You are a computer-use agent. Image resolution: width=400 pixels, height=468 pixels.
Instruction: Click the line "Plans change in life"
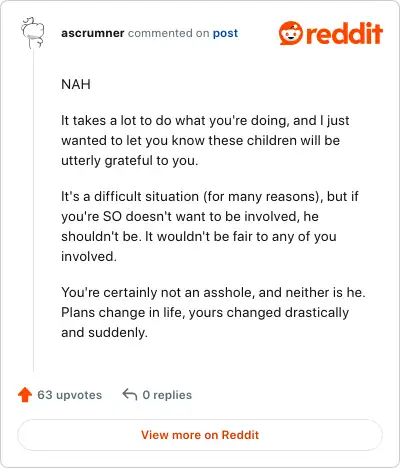(205, 313)
